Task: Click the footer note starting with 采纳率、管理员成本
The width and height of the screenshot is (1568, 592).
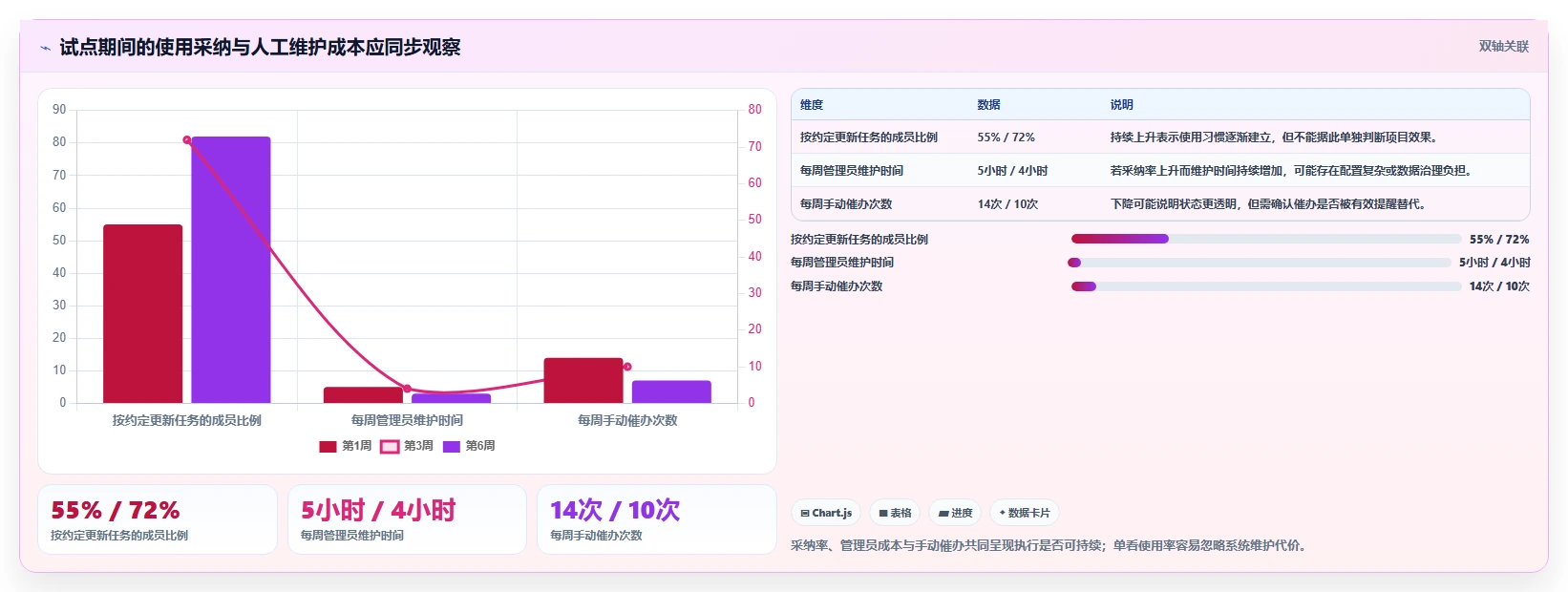Action: pyautogui.click(x=1048, y=546)
